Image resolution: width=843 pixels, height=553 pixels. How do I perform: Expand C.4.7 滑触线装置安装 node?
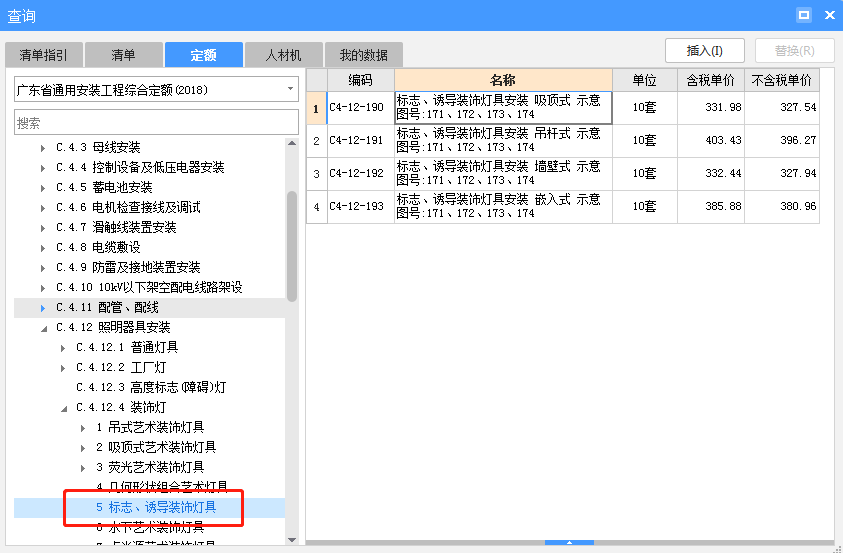coord(43,228)
